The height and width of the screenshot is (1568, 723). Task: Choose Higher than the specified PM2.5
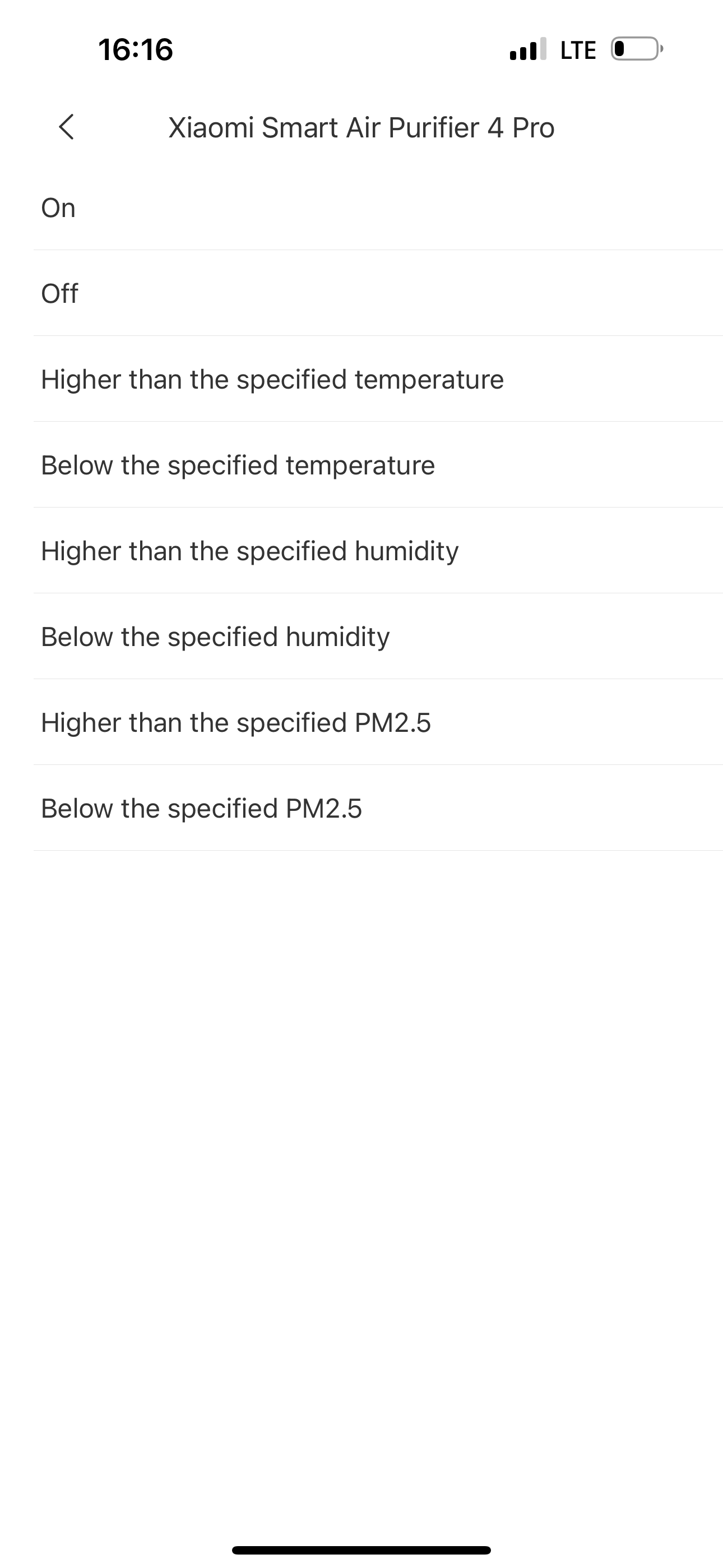click(x=378, y=722)
